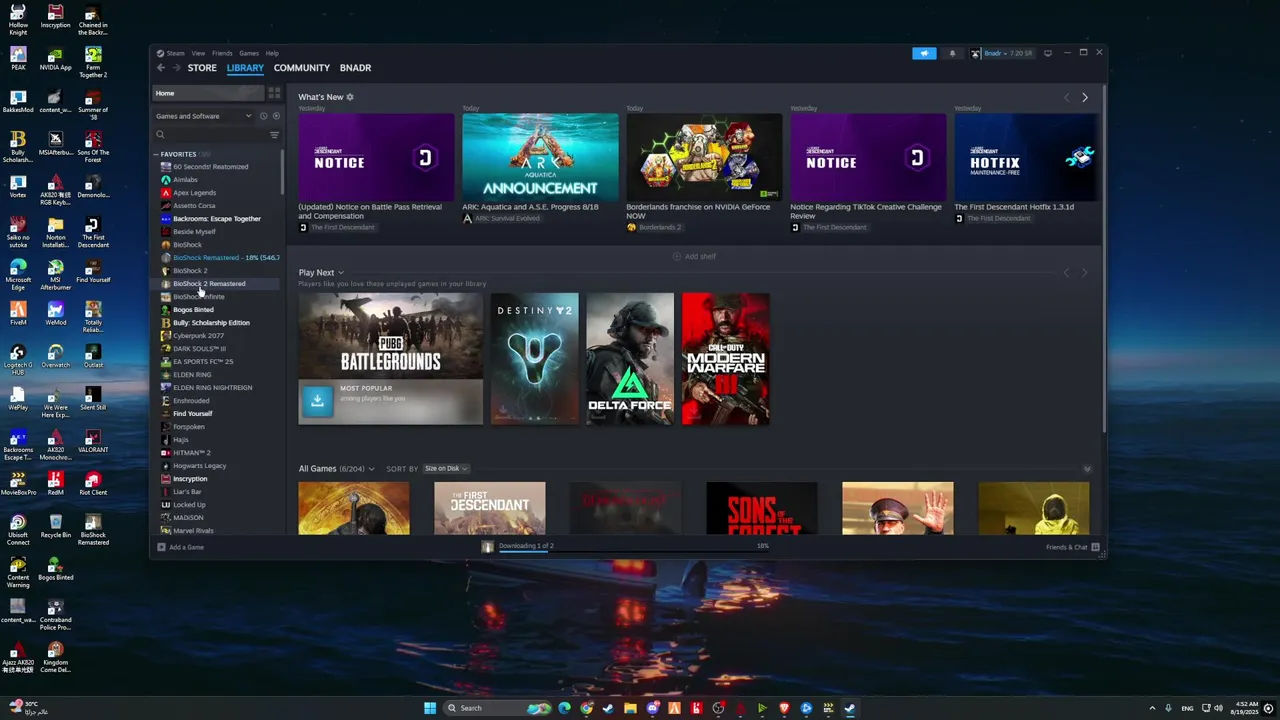The image size is (1280, 720).
Task: Switch library to grid collections view icon
Action: (274, 93)
